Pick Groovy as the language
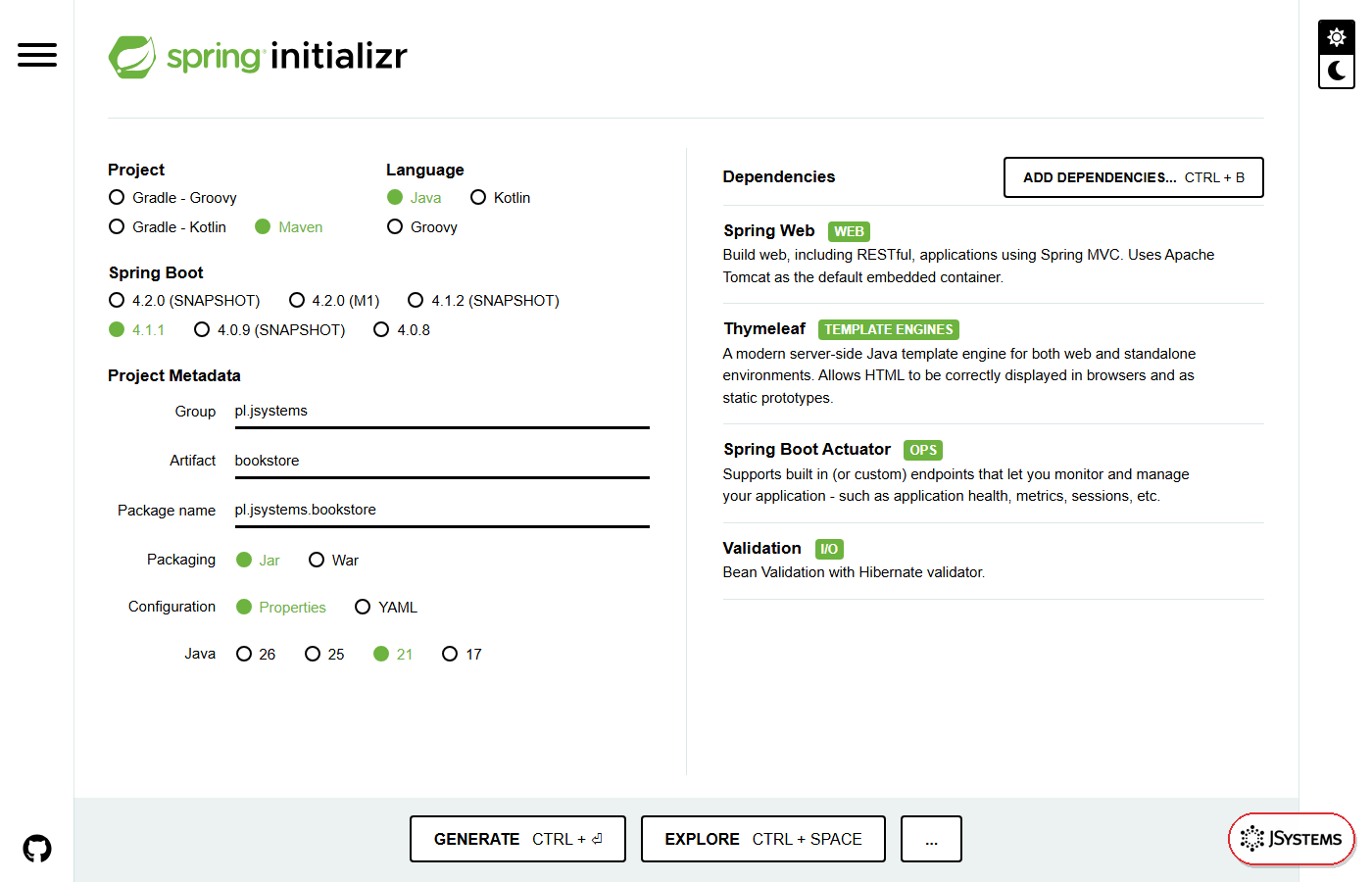Screen dimensions: 1372x882 (x=422, y=227)
